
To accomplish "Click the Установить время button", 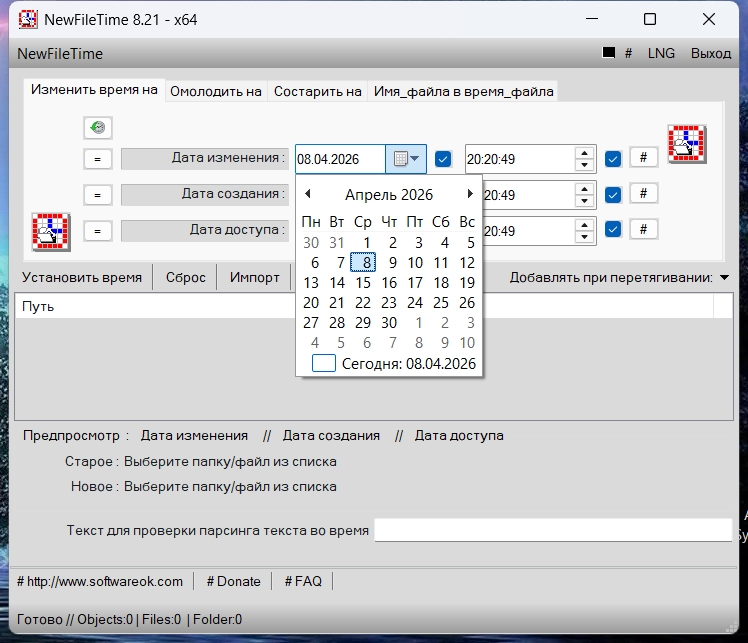I will 82,277.
